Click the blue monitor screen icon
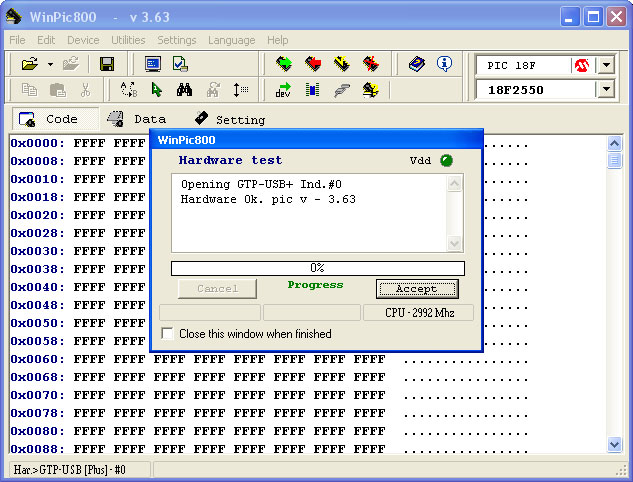The height and width of the screenshot is (482, 633). tap(153, 64)
